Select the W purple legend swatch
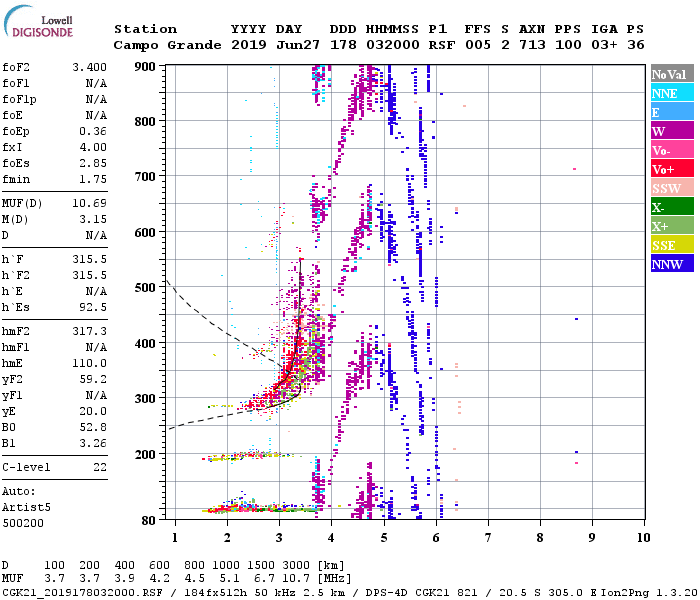The height and width of the screenshot is (600, 700). [x=672, y=131]
